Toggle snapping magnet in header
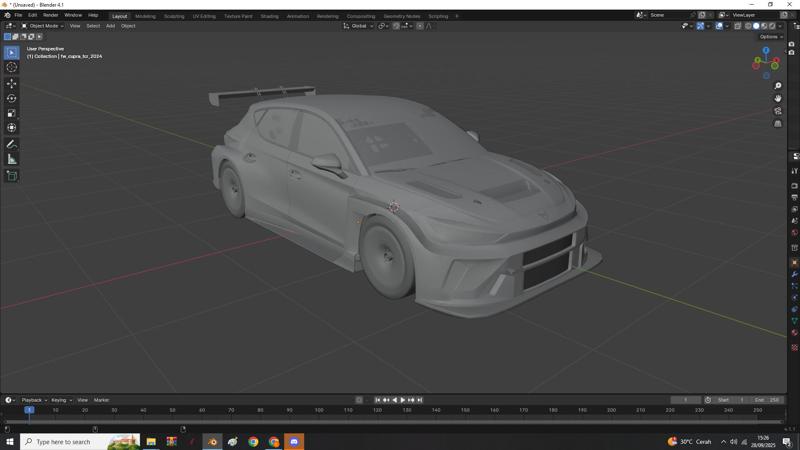Viewport: 800px width, 450px height. [396, 26]
